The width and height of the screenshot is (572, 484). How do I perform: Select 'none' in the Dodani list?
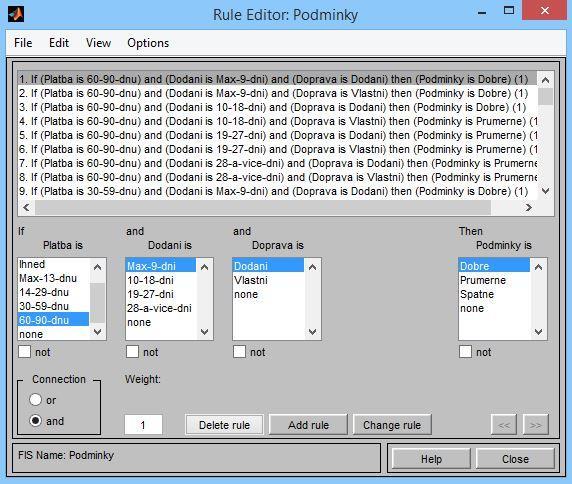tap(161, 322)
